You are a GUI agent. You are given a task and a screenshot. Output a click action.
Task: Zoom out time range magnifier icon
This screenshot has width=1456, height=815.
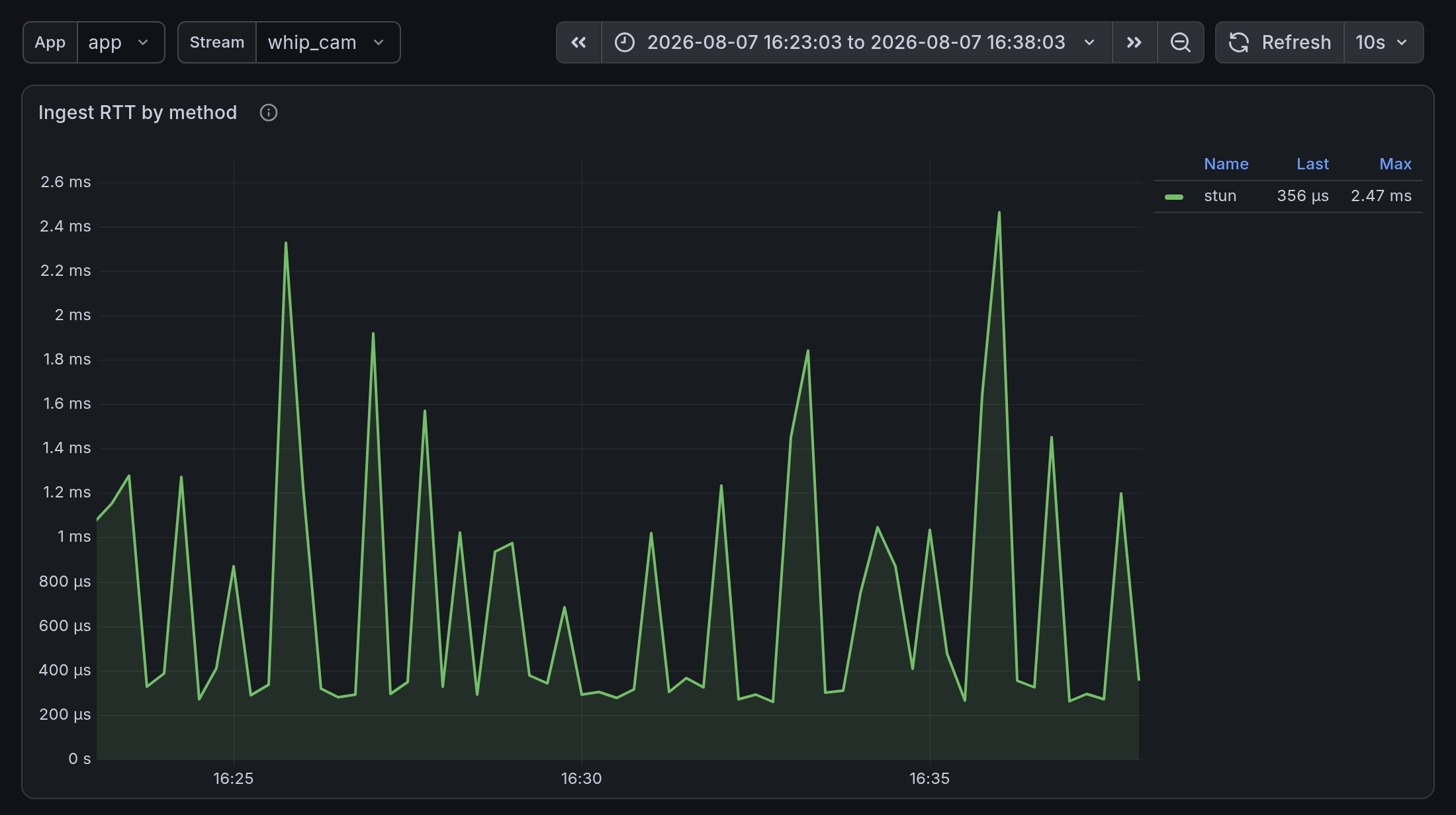(x=1181, y=42)
